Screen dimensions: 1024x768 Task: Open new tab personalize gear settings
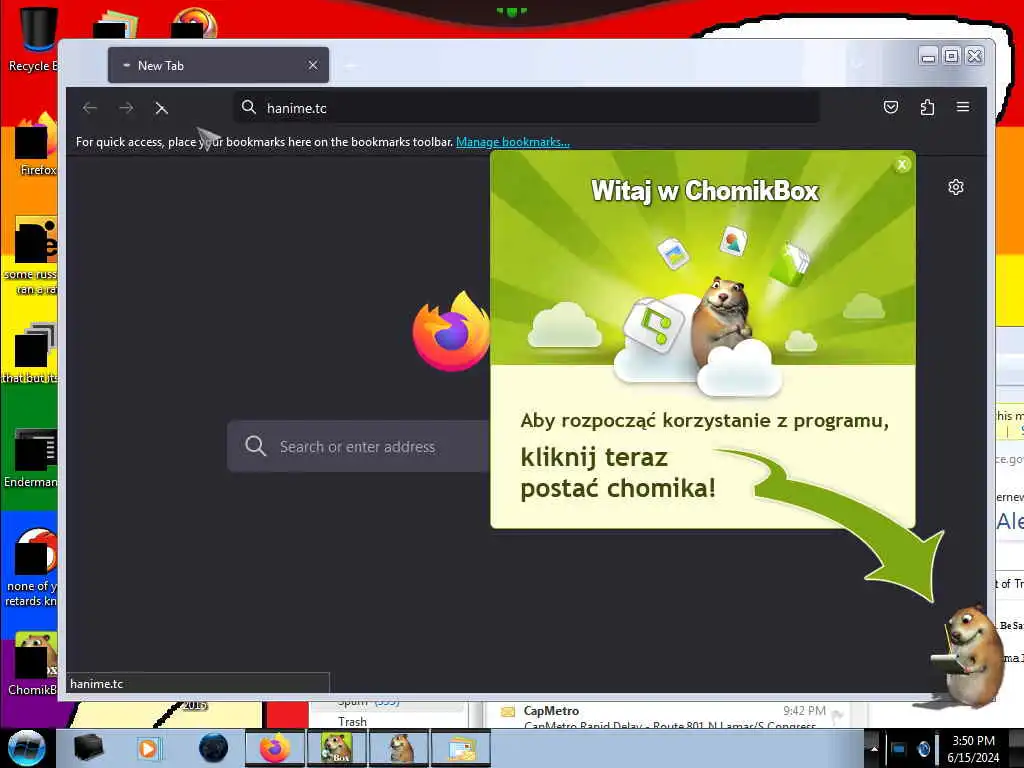(x=955, y=187)
